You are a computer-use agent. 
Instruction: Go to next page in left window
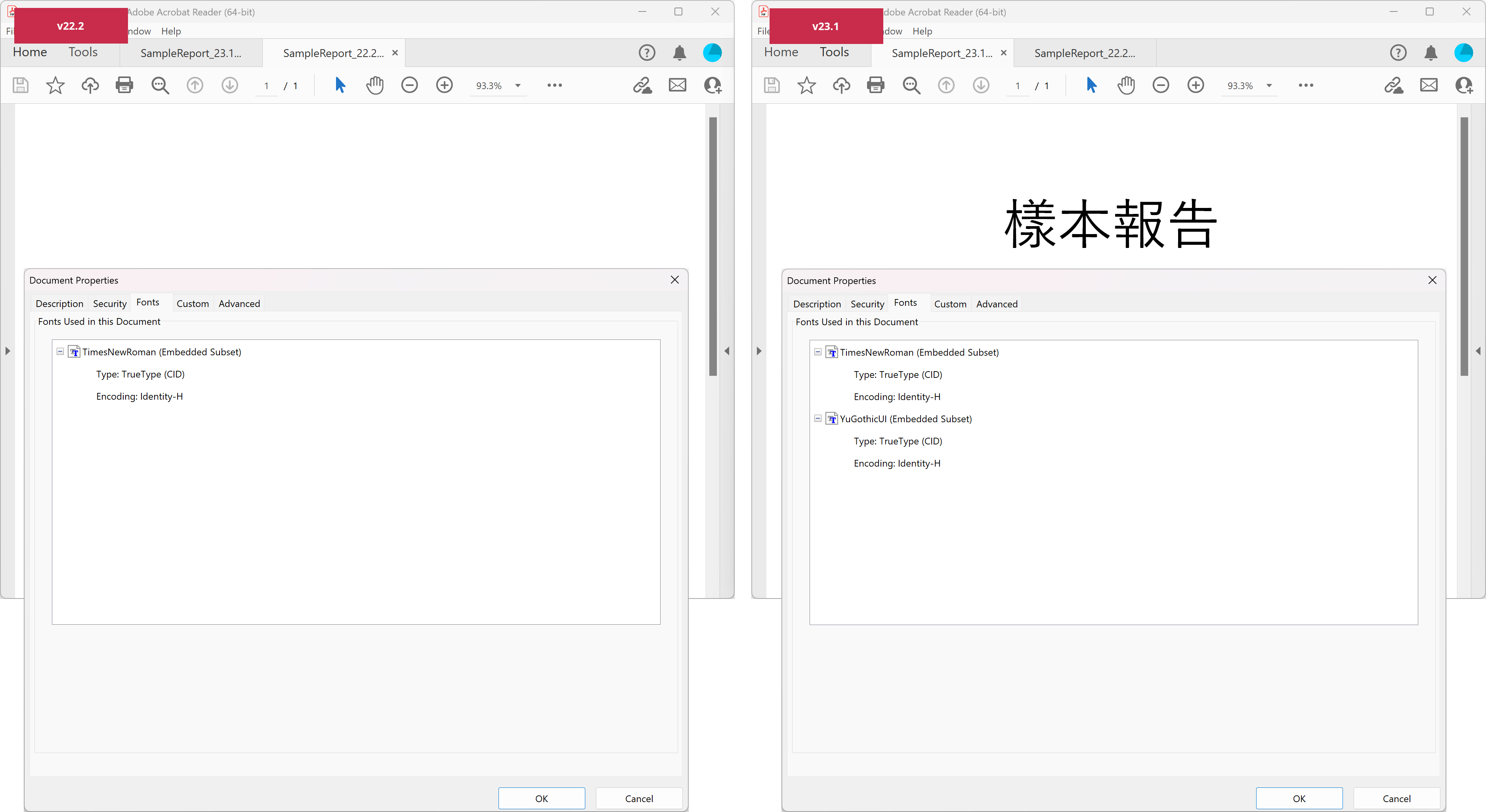pos(229,85)
